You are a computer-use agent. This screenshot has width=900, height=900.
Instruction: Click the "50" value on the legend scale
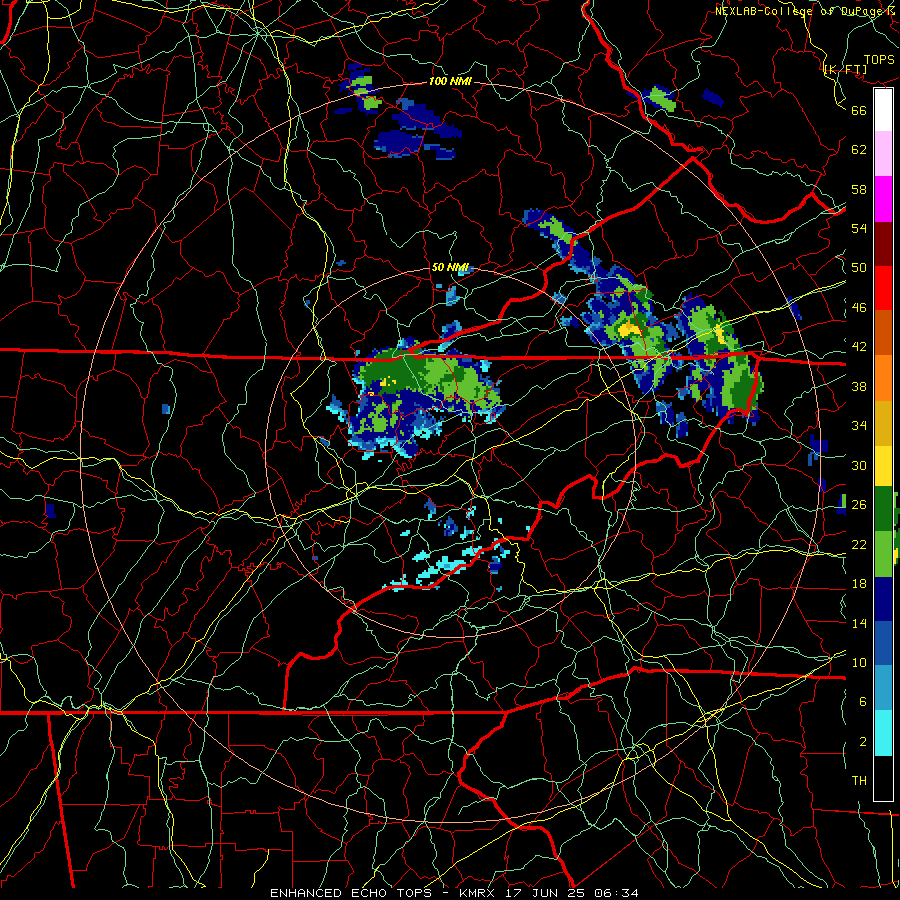(859, 267)
